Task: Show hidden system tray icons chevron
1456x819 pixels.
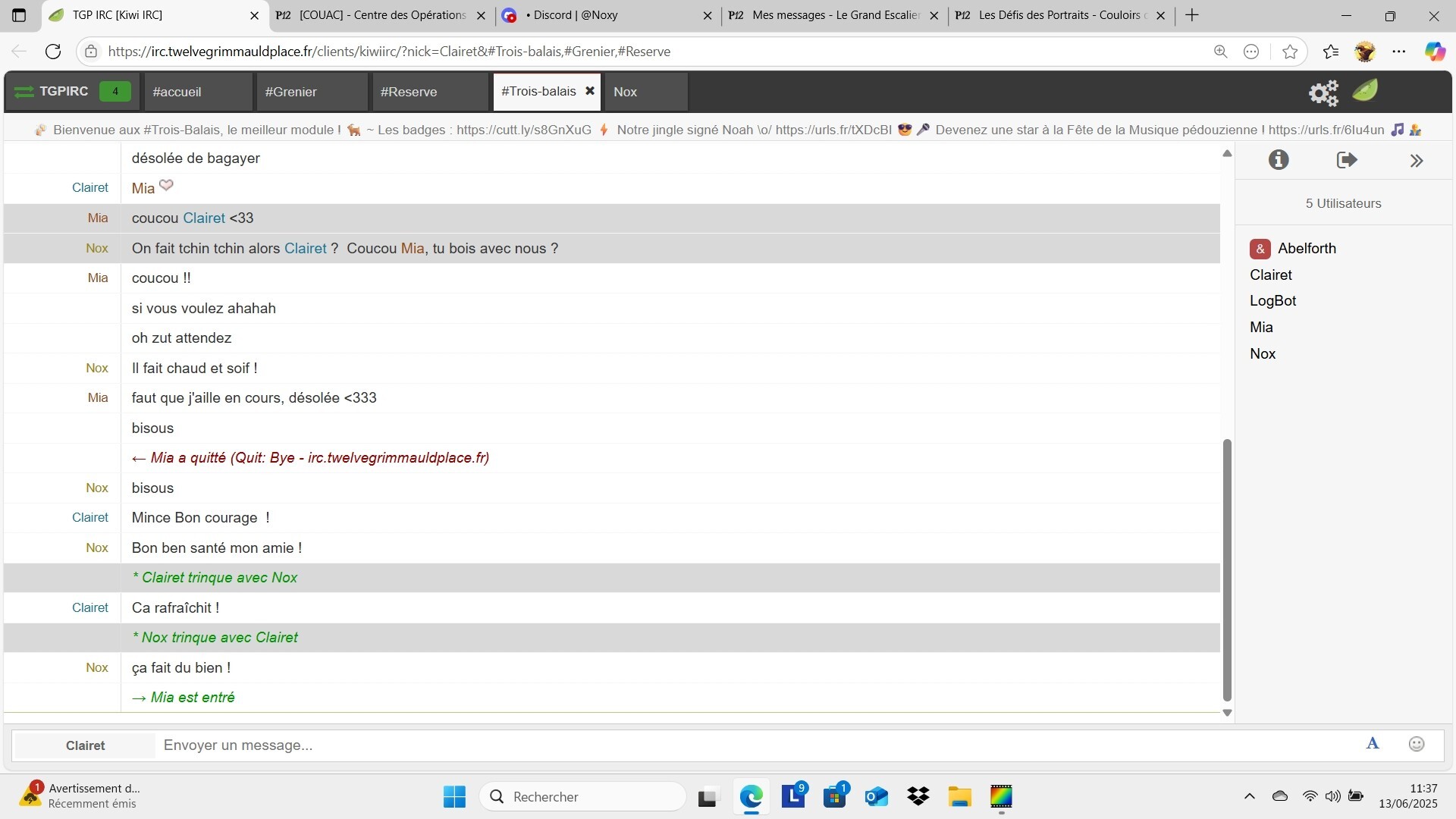Action: [1249, 796]
